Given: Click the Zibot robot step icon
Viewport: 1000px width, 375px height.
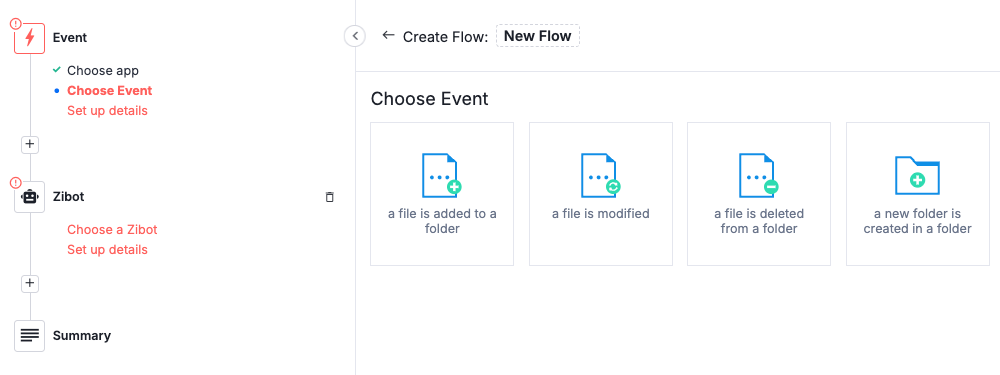Looking at the screenshot, I should pos(30,197).
